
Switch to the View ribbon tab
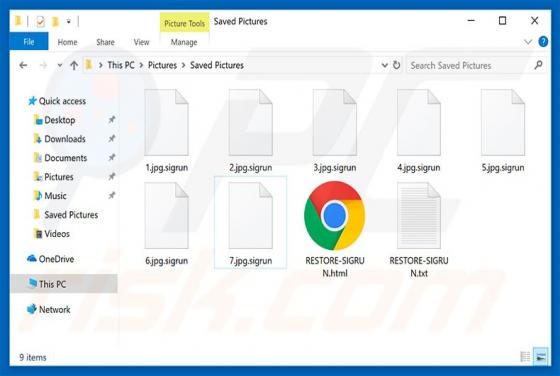(x=141, y=42)
